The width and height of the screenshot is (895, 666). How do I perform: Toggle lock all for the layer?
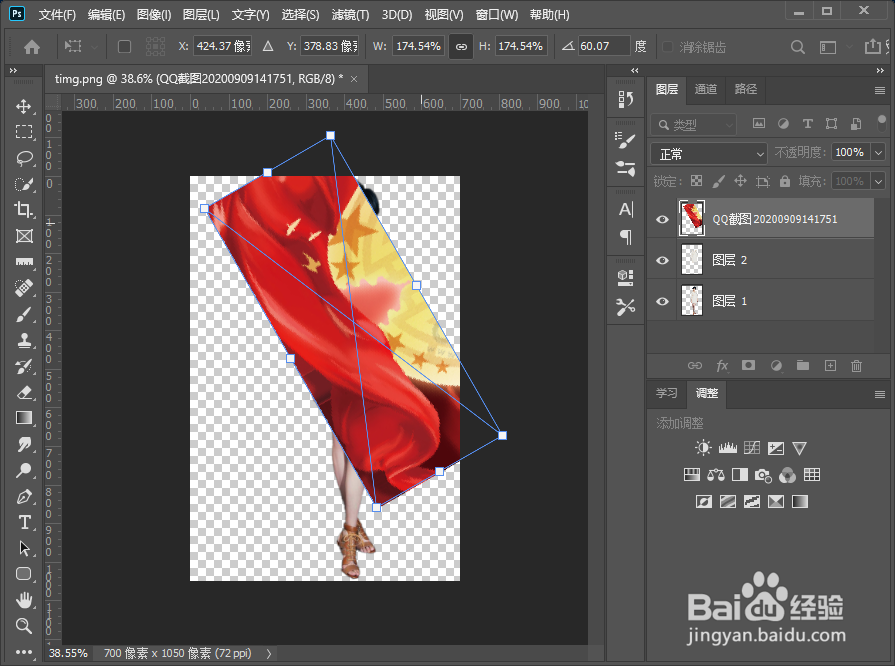click(785, 181)
